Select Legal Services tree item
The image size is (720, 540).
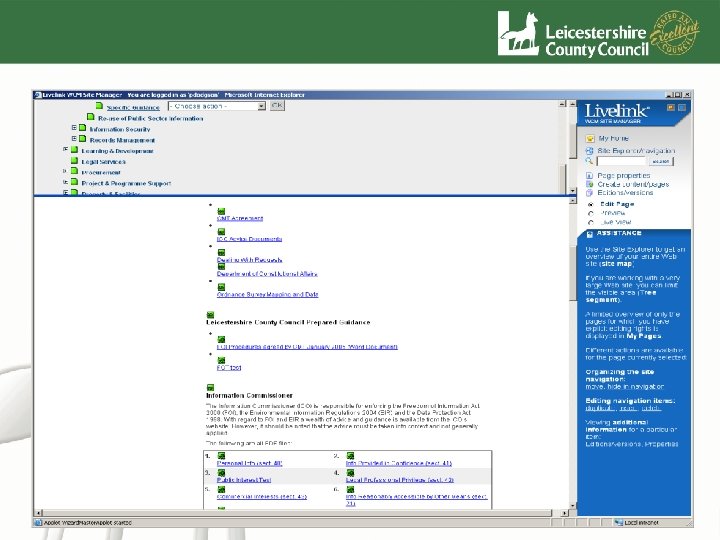(x=103, y=162)
